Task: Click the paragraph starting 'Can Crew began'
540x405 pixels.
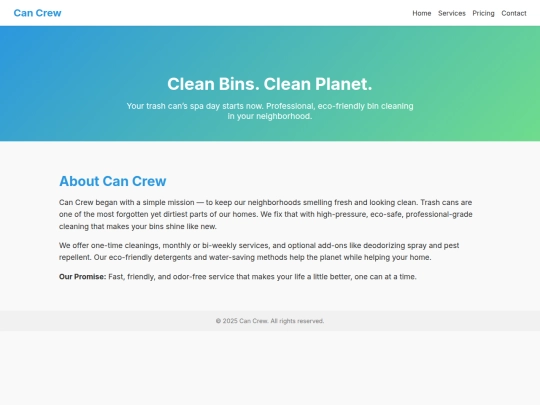Action: point(266,214)
